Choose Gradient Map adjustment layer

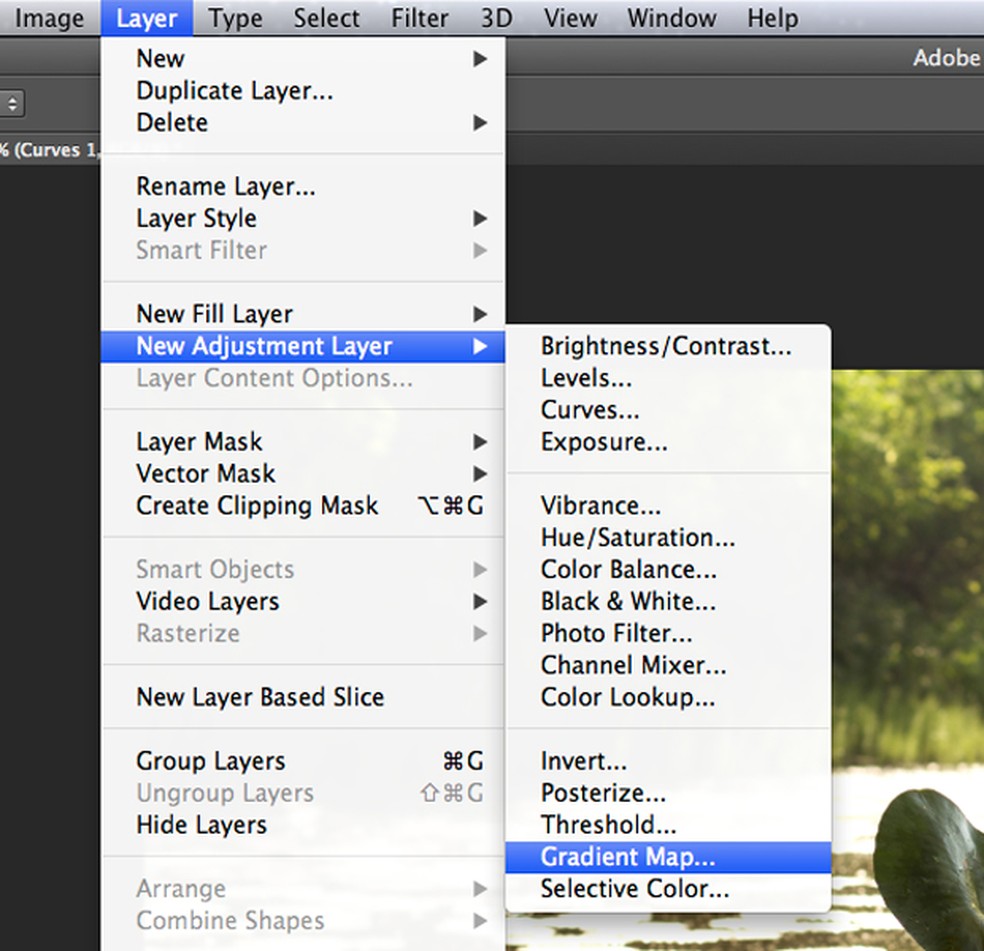pos(628,857)
